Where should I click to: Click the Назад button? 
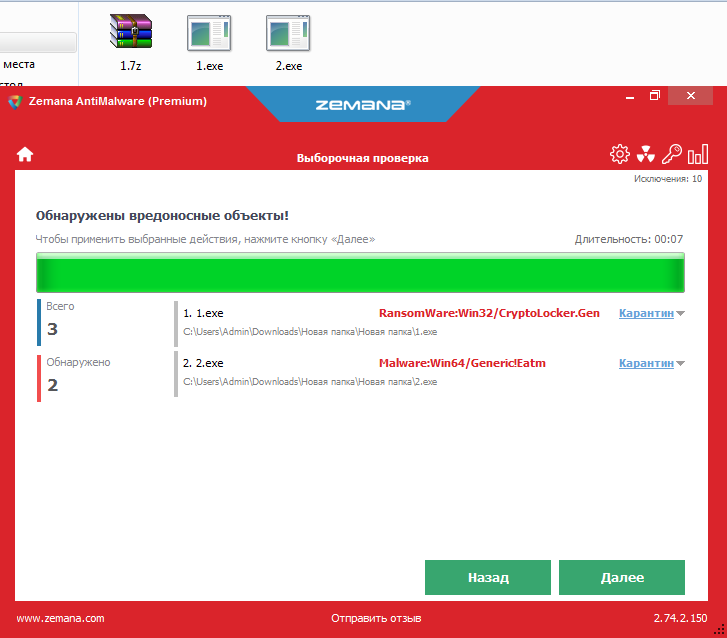488,577
